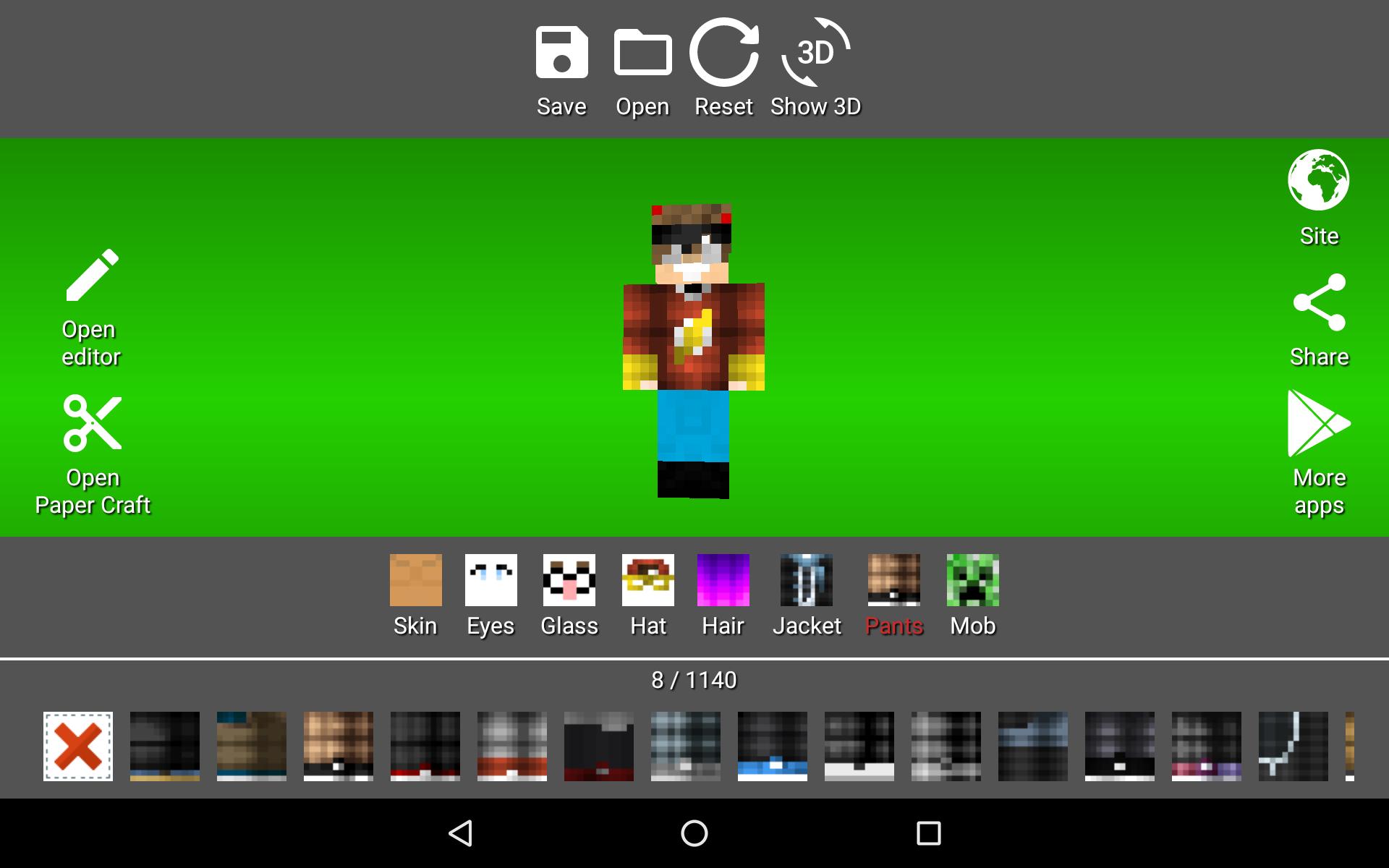Pick the dark pants with white chain
Screen dimensions: 1389x868
tap(1294, 746)
